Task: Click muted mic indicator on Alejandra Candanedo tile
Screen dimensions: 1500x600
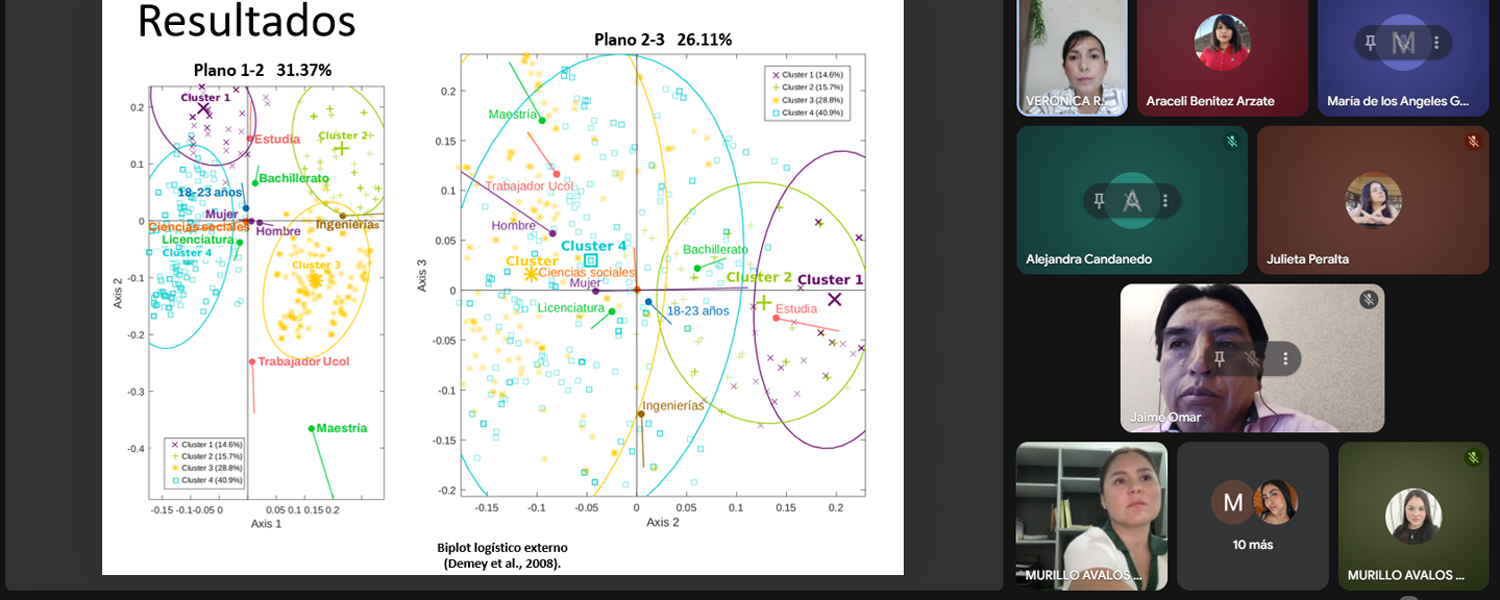Action: point(1232,142)
